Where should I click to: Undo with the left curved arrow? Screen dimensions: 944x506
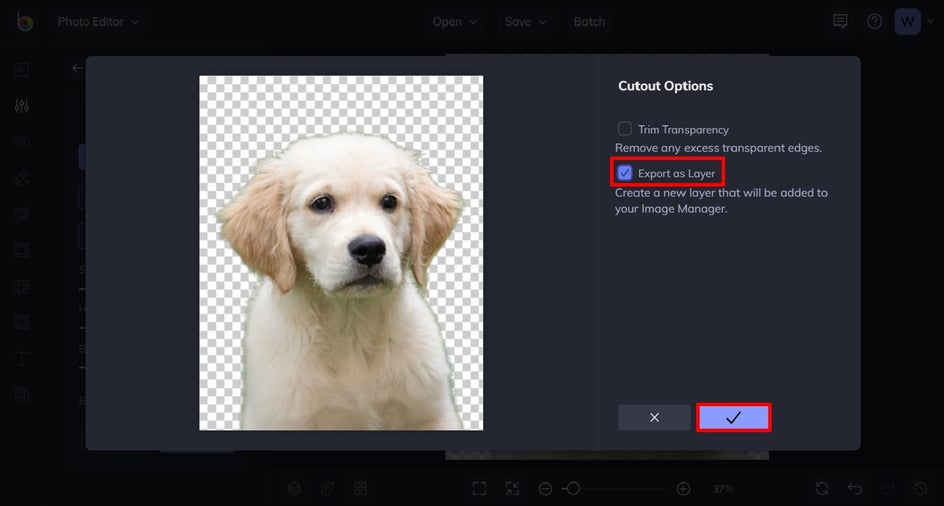[x=855, y=488]
